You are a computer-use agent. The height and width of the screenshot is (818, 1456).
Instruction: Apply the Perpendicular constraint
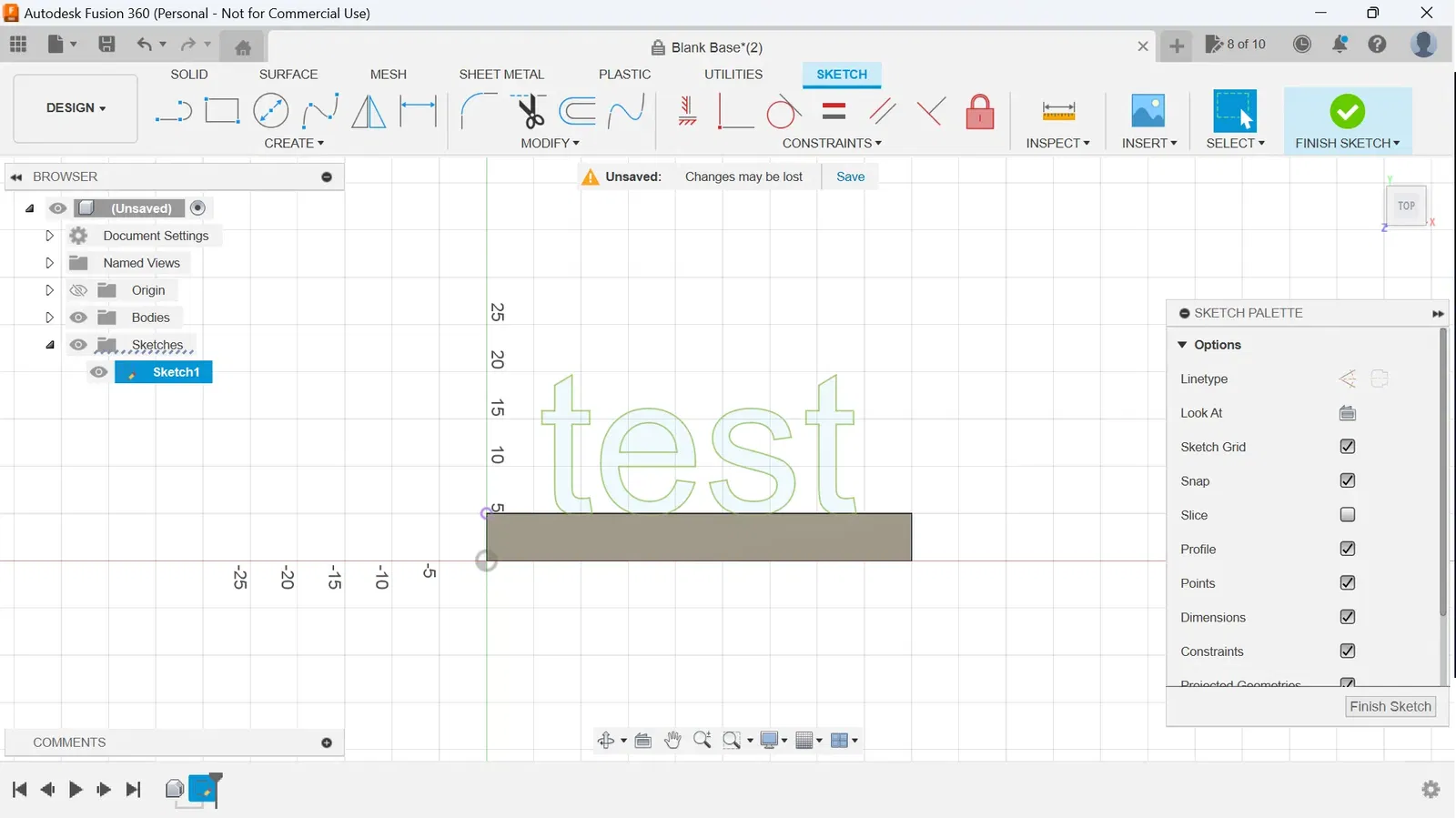[930, 111]
